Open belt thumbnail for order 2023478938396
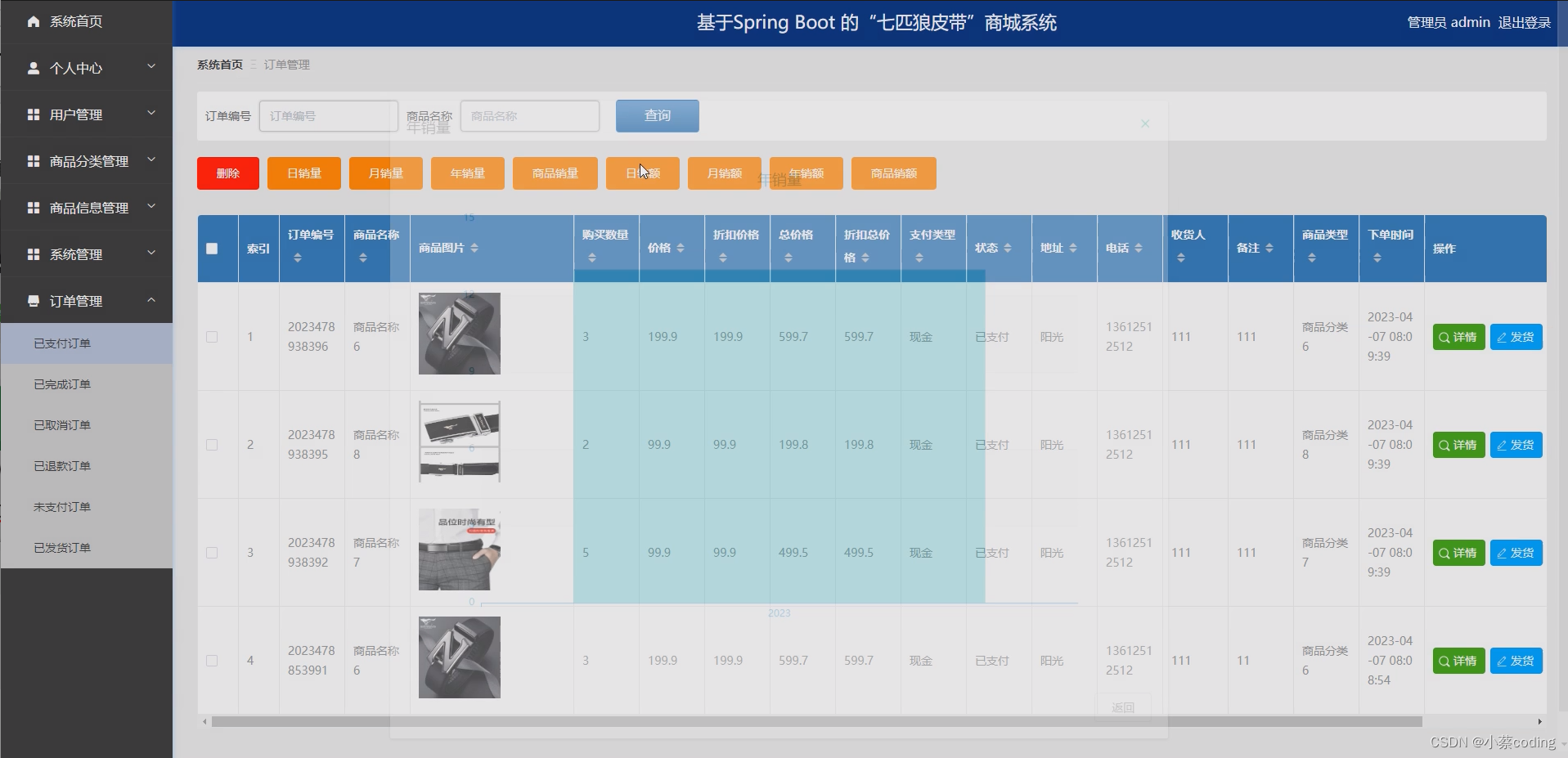1568x758 pixels. tap(460, 334)
